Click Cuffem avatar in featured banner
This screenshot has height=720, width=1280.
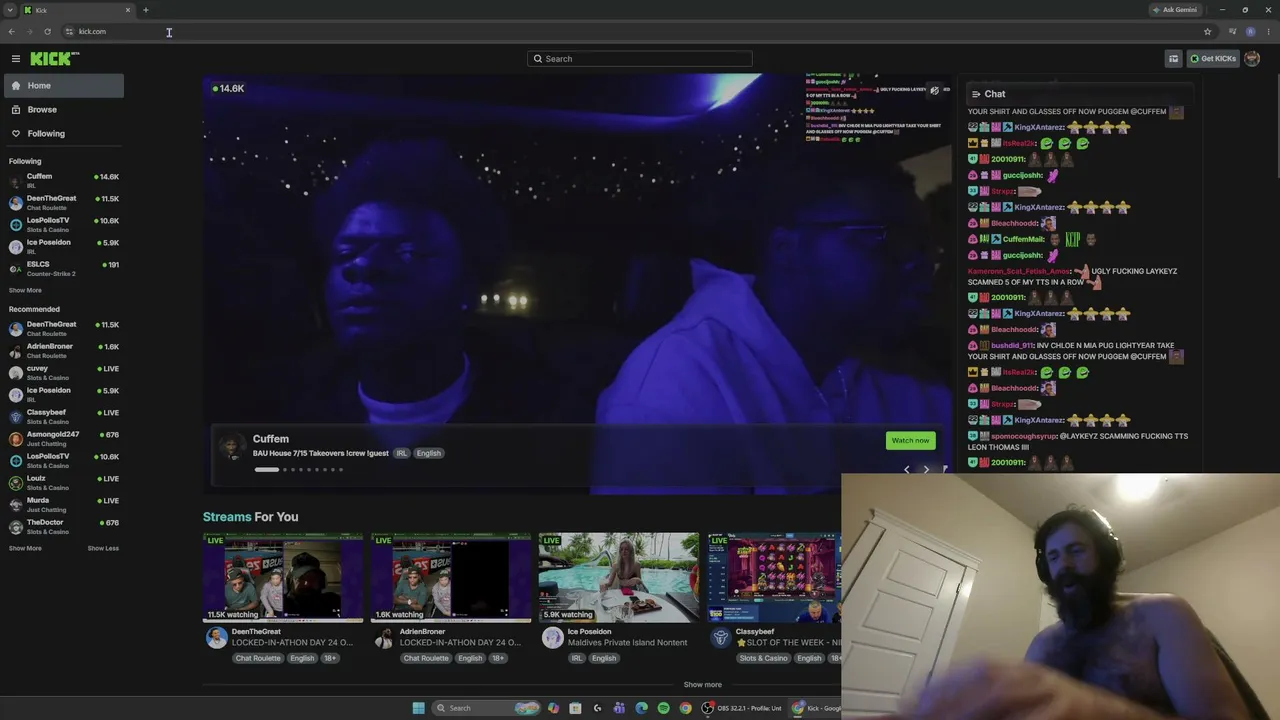pos(232,446)
